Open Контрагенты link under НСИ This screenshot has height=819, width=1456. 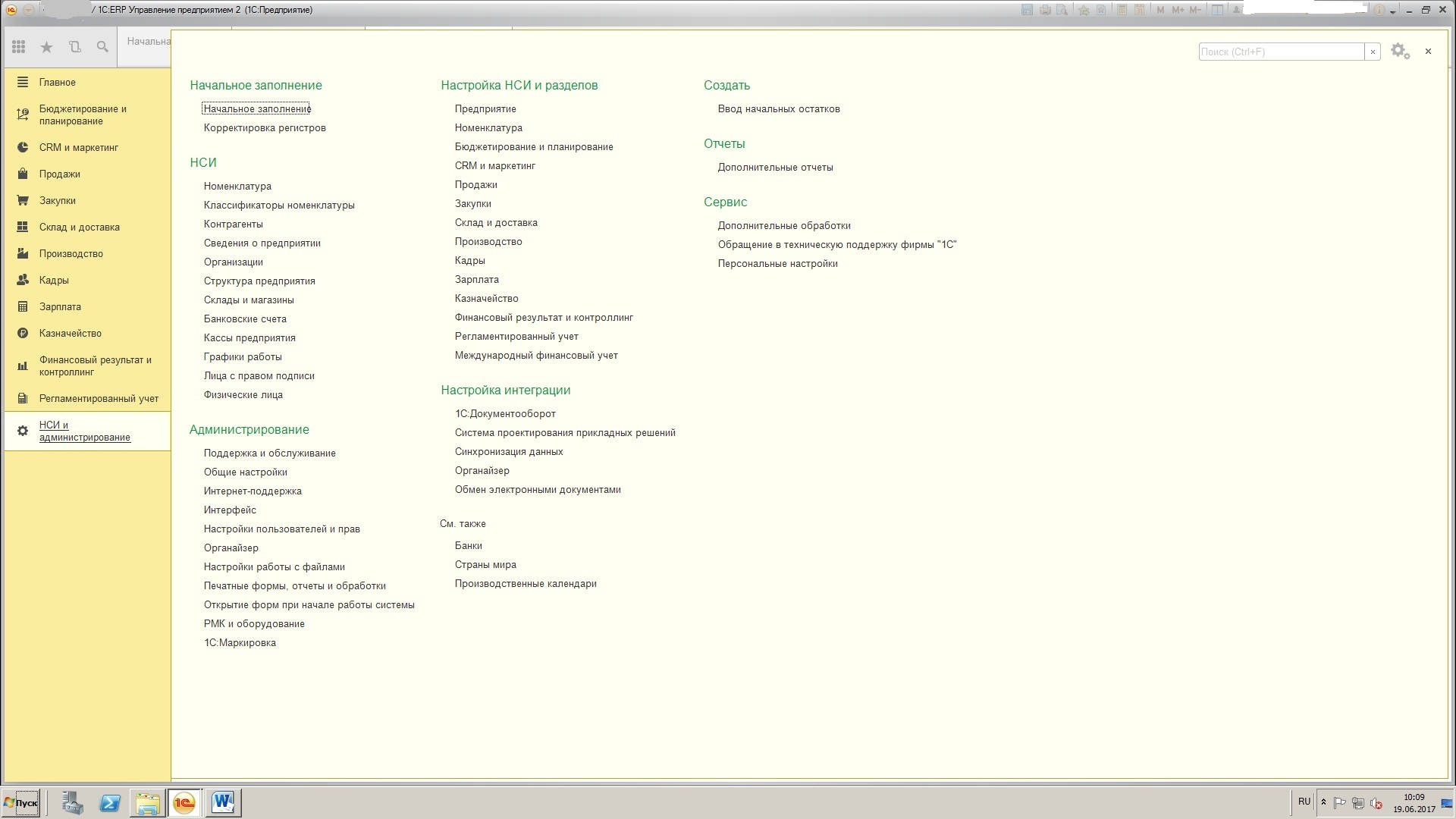pyautogui.click(x=234, y=224)
